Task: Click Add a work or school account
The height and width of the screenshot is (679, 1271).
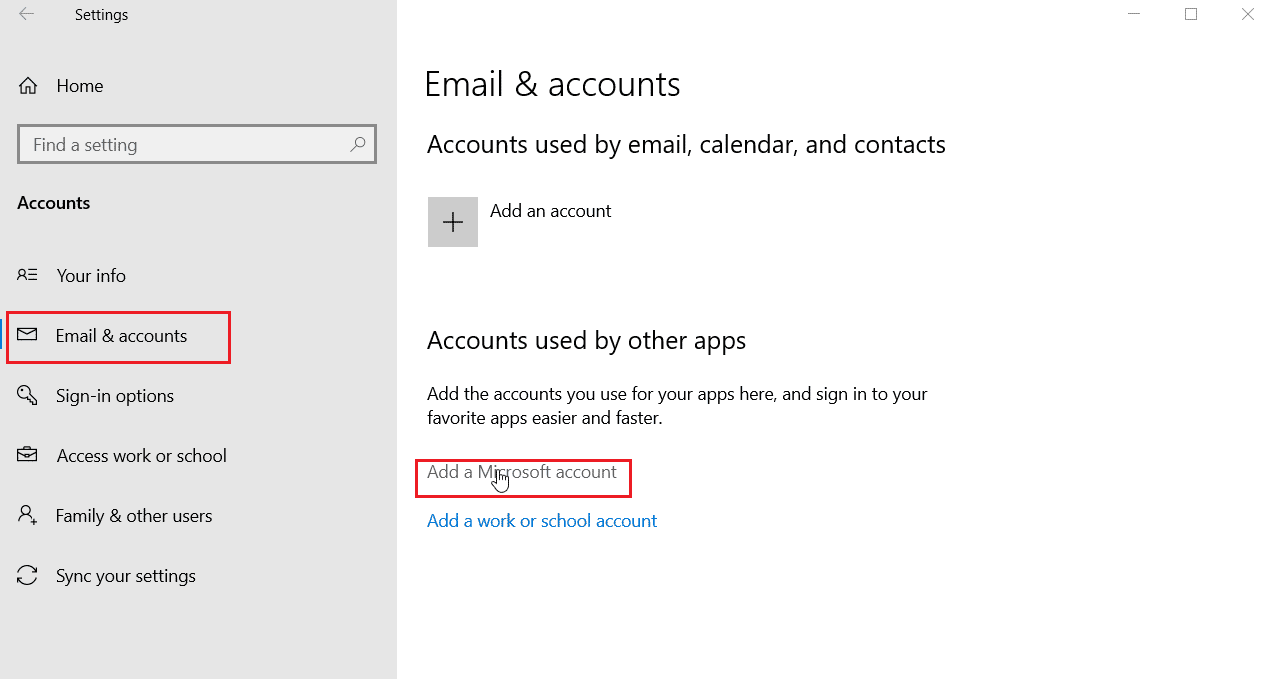Action: (x=542, y=521)
